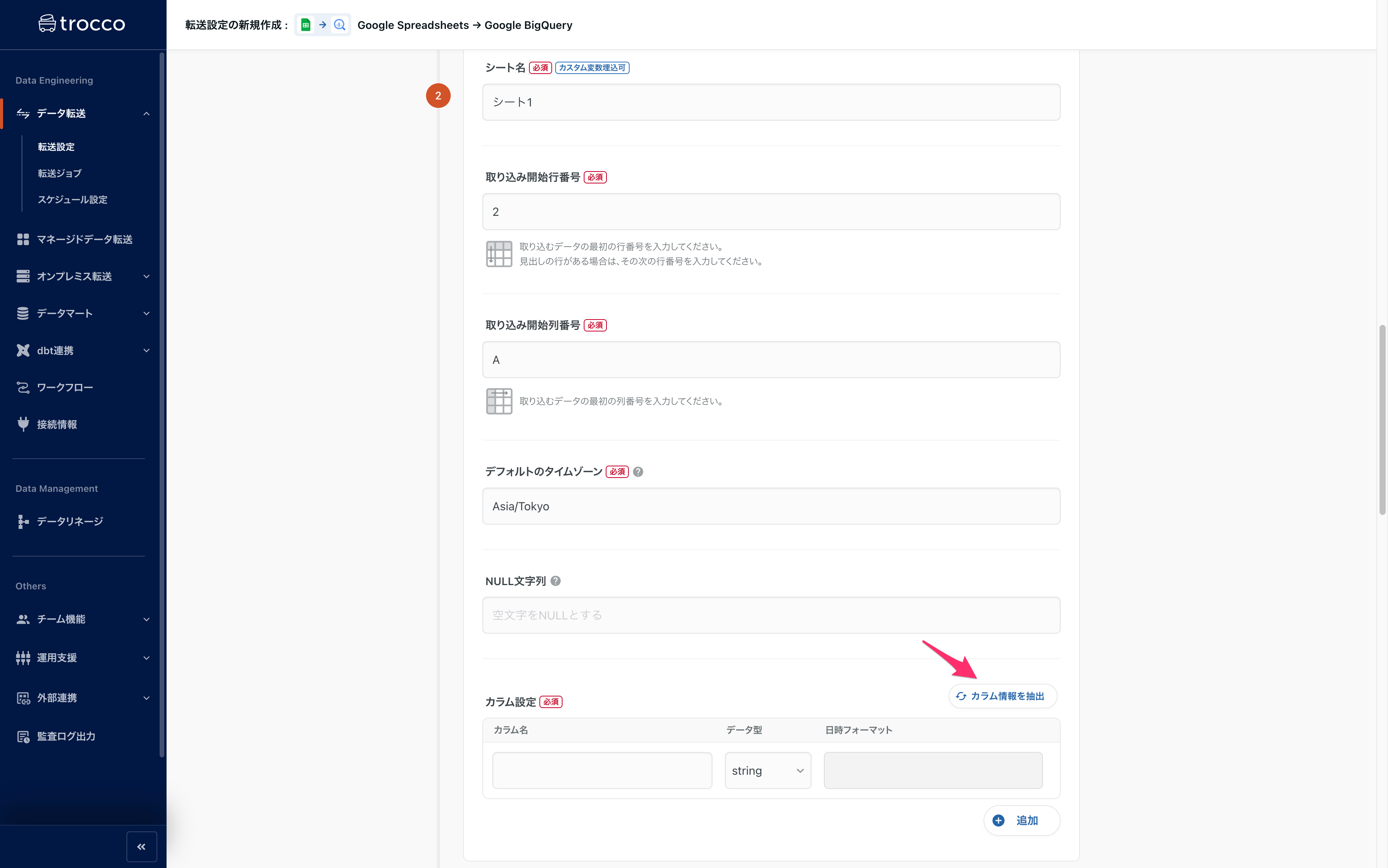Click the オンプレミス転送 server icon
The width and height of the screenshot is (1388, 868).
coord(23,276)
